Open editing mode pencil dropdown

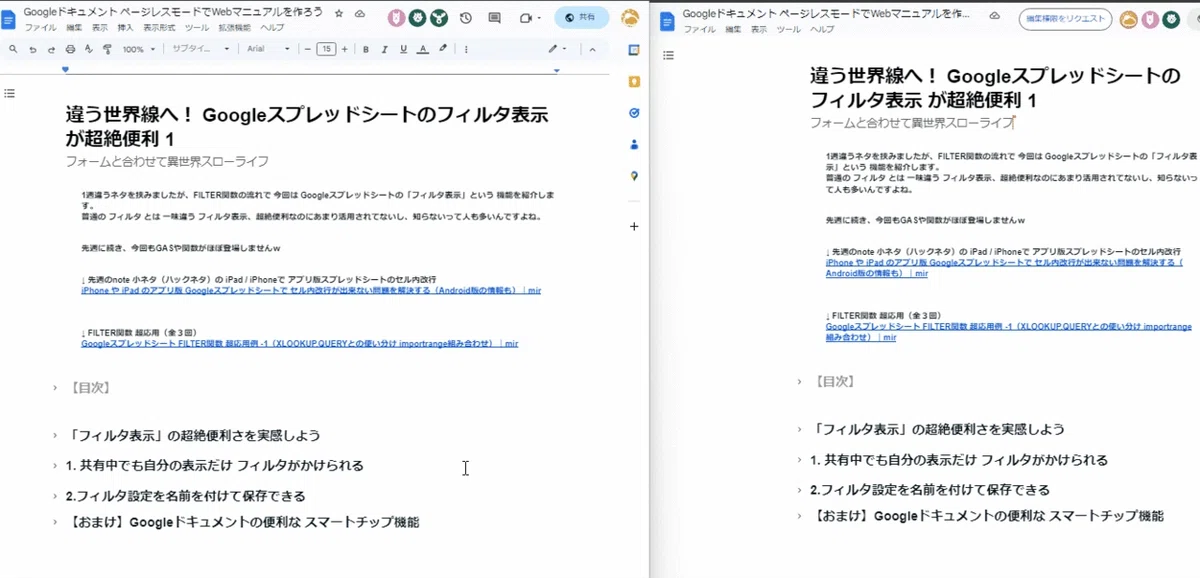pos(557,48)
